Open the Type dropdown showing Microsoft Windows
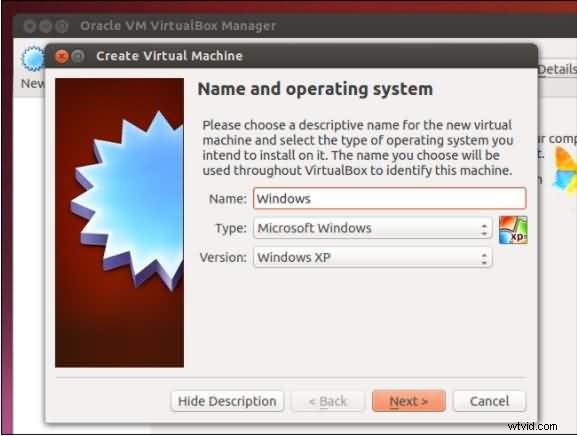Viewport: 577px width, 436px height. [x=372, y=228]
